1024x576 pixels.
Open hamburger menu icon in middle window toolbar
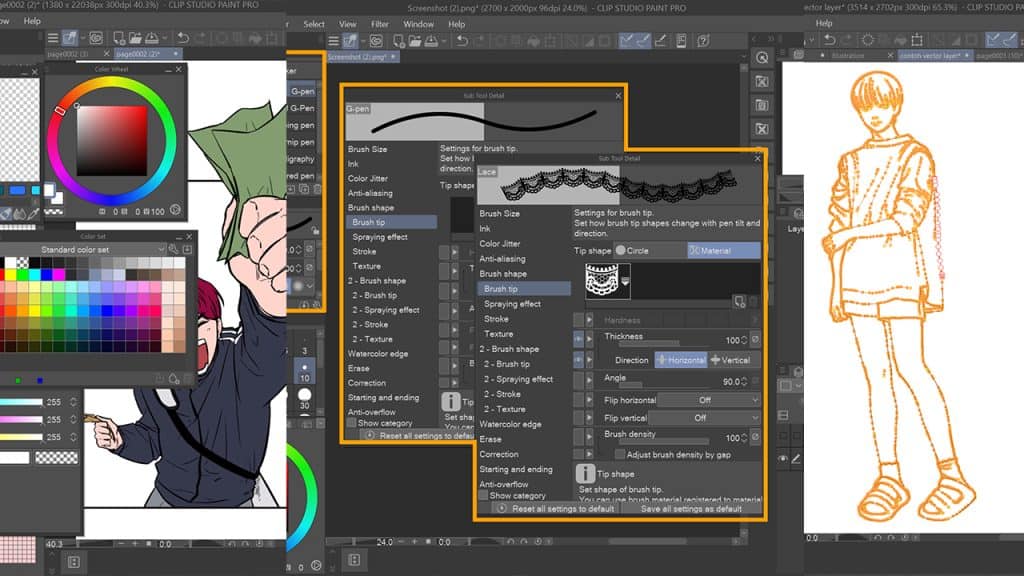334,41
